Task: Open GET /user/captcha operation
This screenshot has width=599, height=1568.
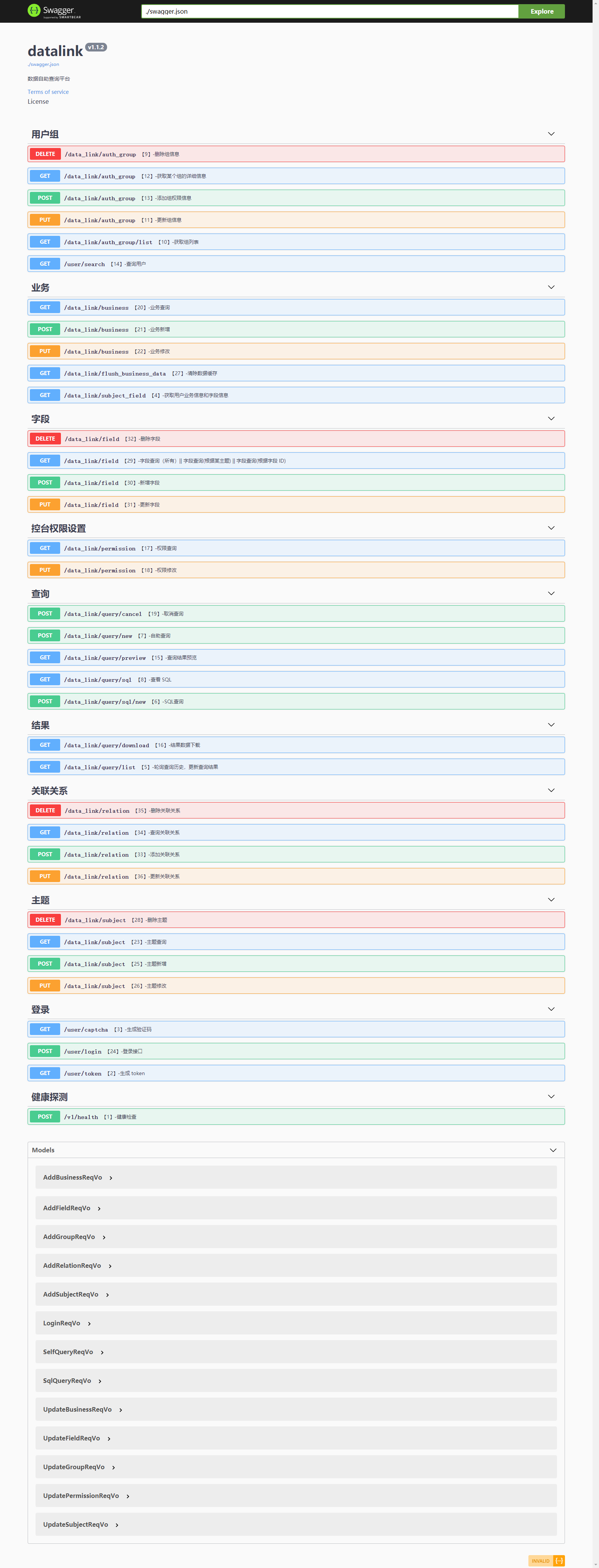Action: click(296, 1029)
